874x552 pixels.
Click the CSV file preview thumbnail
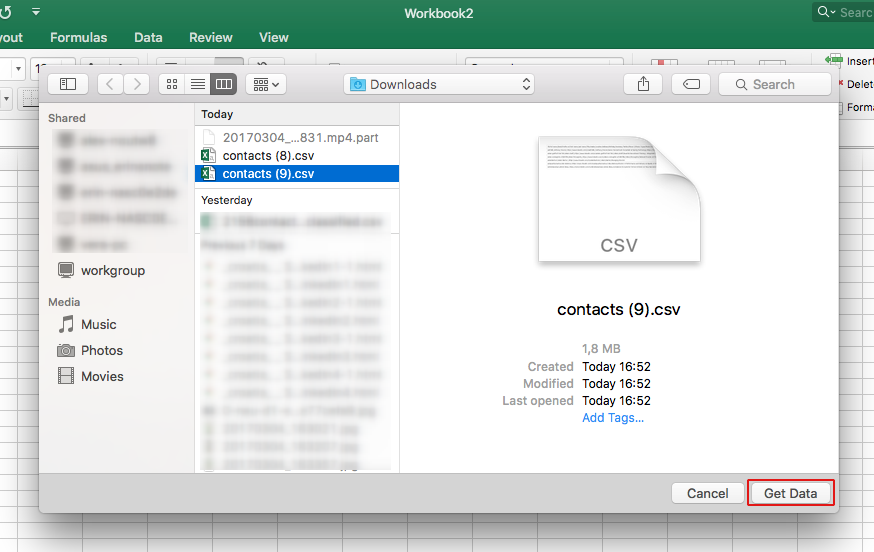click(619, 199)
